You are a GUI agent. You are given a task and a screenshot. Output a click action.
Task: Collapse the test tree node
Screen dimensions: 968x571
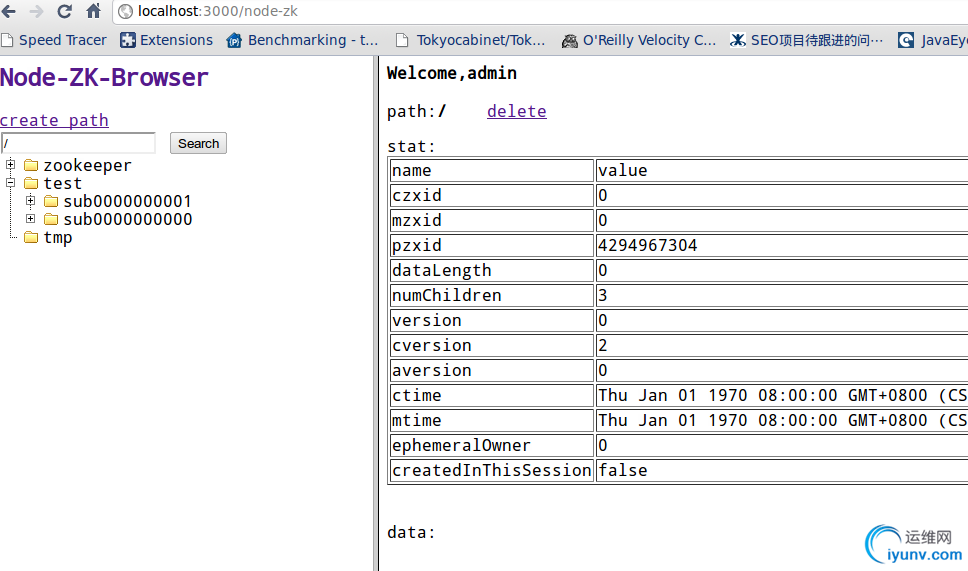pos(11,183)
